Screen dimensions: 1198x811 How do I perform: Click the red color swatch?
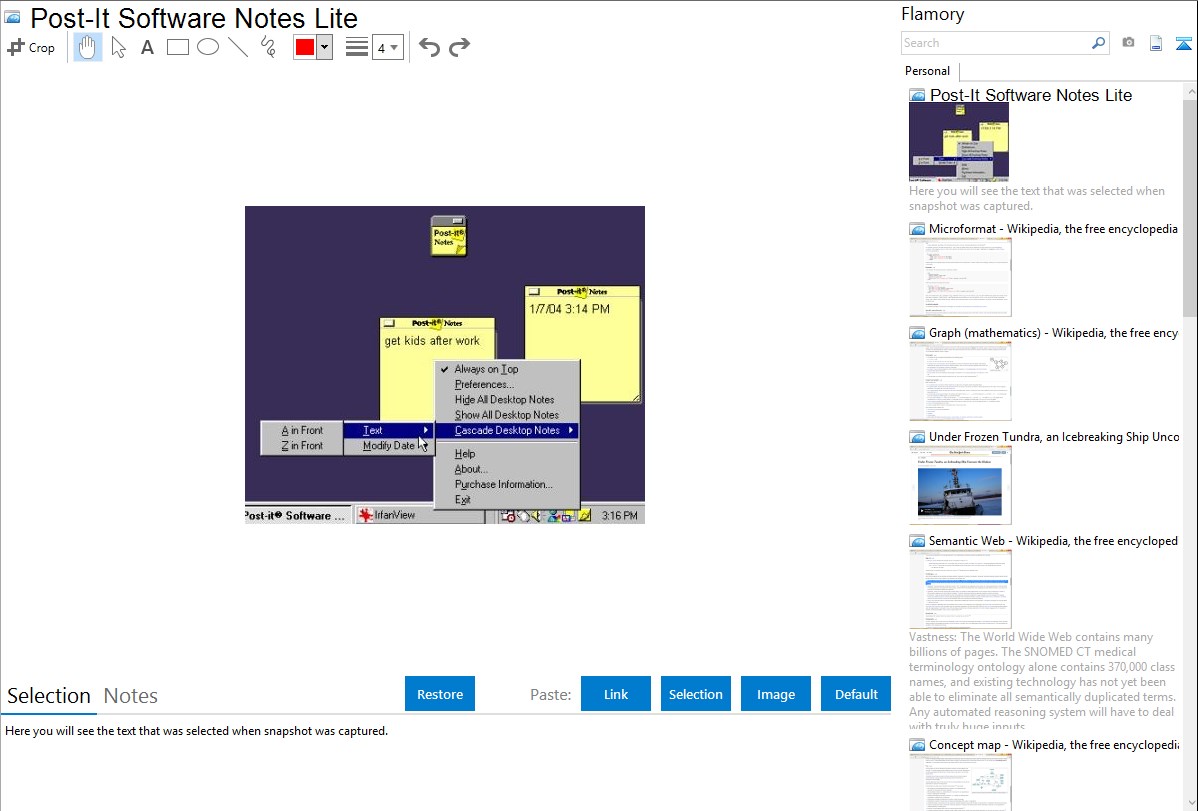click(x=305, y=47)
